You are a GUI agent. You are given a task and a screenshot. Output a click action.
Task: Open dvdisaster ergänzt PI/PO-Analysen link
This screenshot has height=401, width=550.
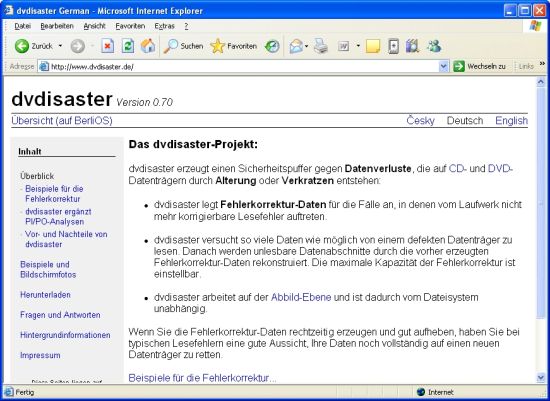click(x=58, y=216)
